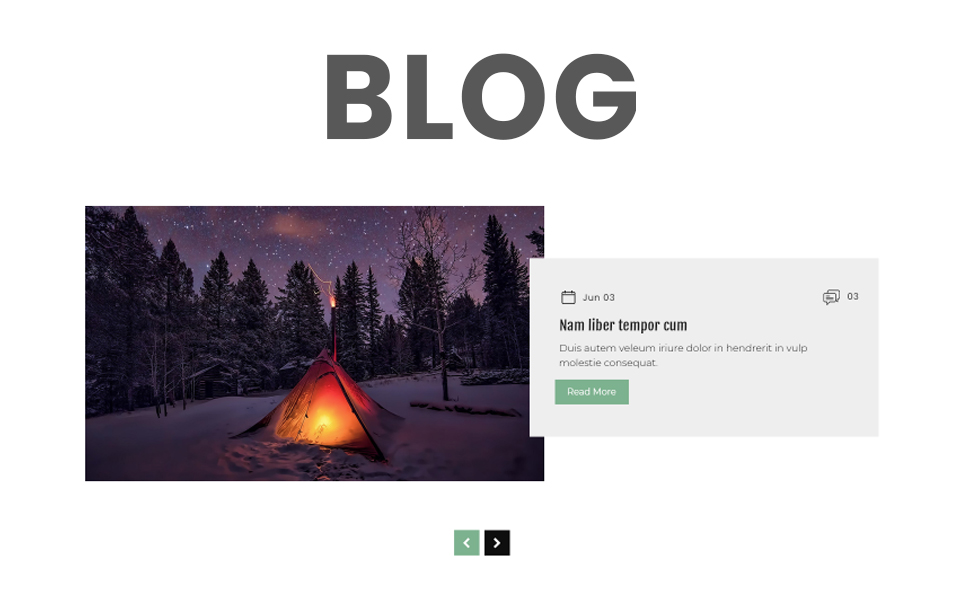Advance to the next post using black arrow

pyautogui.click(x=497, y=543)
